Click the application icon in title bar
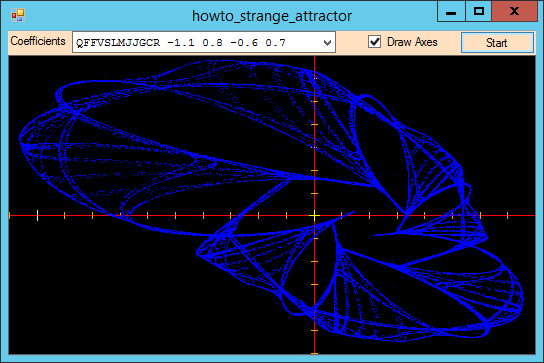 click(17, 15)
